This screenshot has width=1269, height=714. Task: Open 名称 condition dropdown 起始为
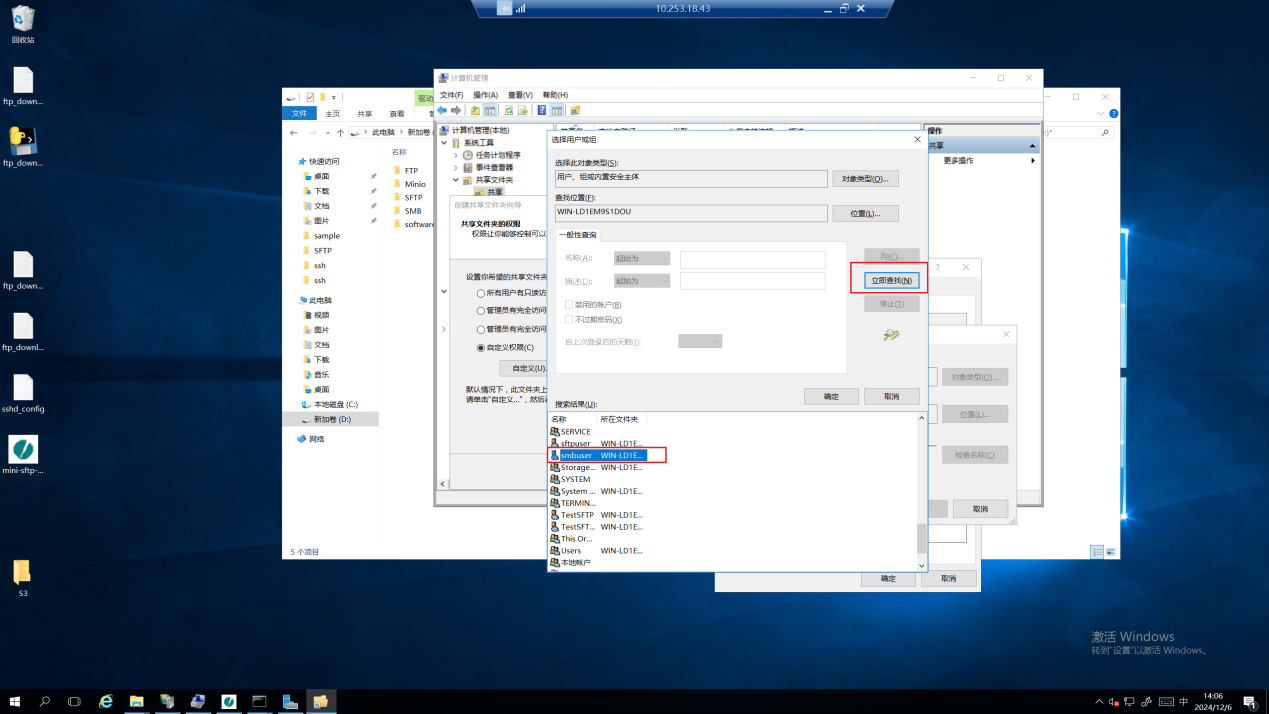(x=641, y=258)
